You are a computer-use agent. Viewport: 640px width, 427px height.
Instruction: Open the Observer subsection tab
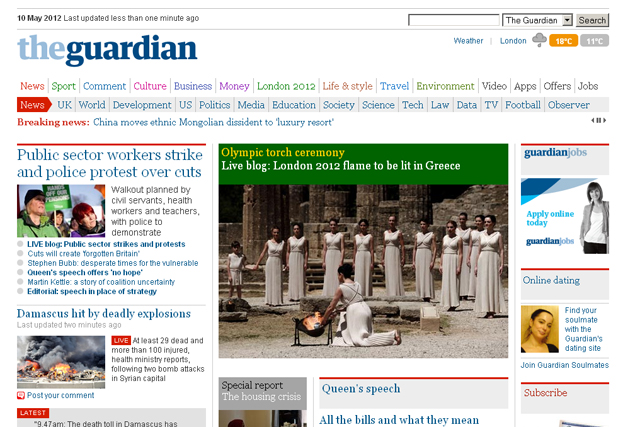click(x=569, y=105)
